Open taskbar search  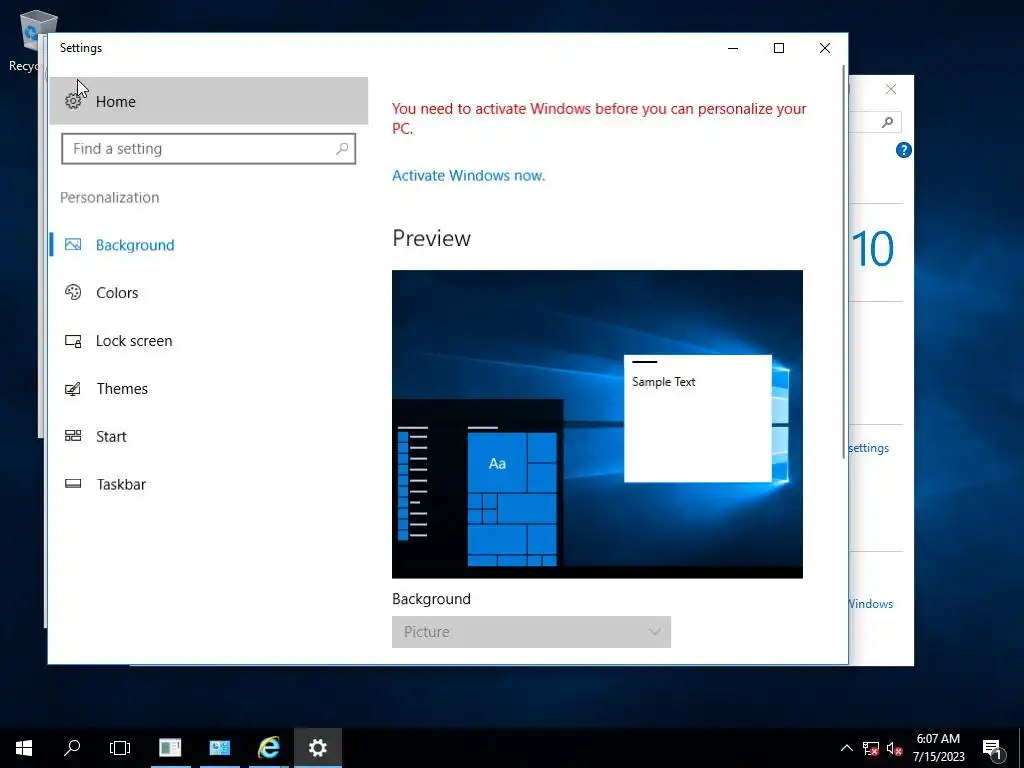point(72,748)
